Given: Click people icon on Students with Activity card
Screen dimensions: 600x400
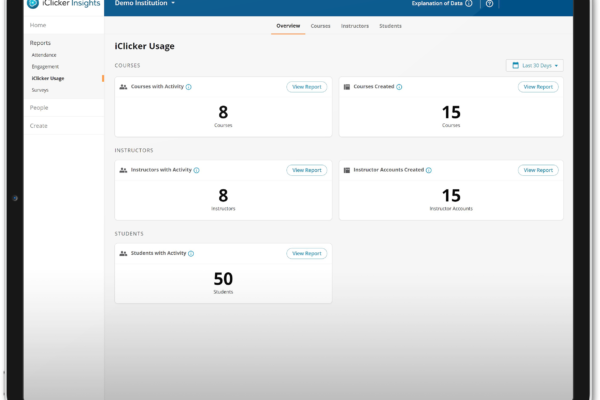Looking at the screenshot, I should [123, 253].
